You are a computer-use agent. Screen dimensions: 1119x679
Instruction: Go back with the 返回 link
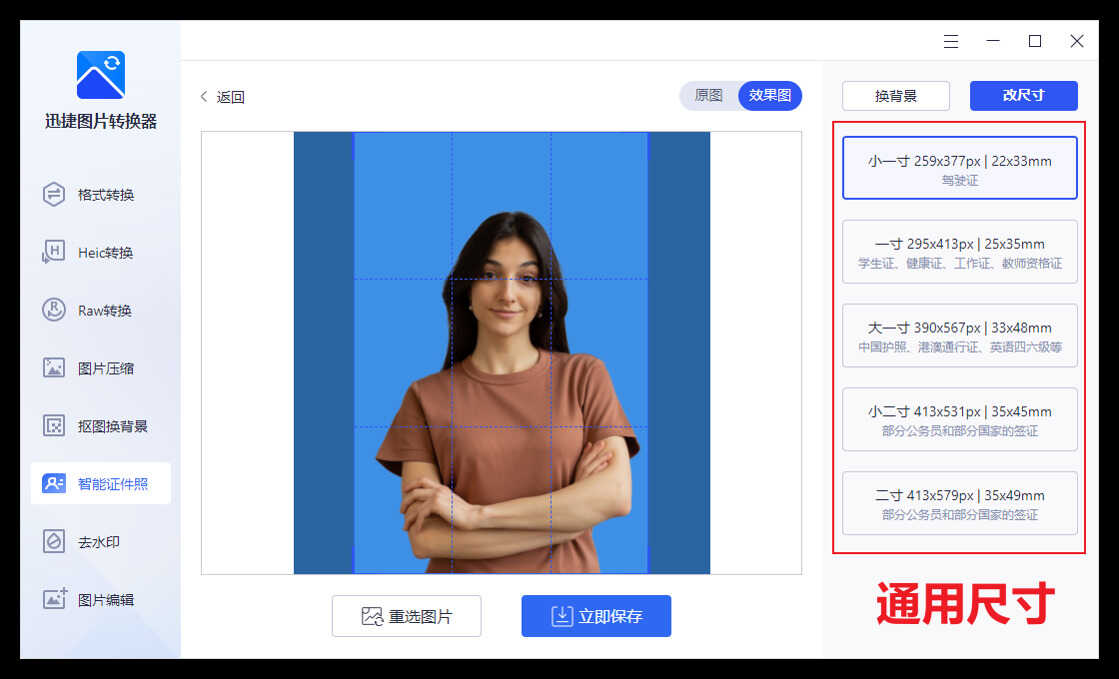[x=223, y=96]
